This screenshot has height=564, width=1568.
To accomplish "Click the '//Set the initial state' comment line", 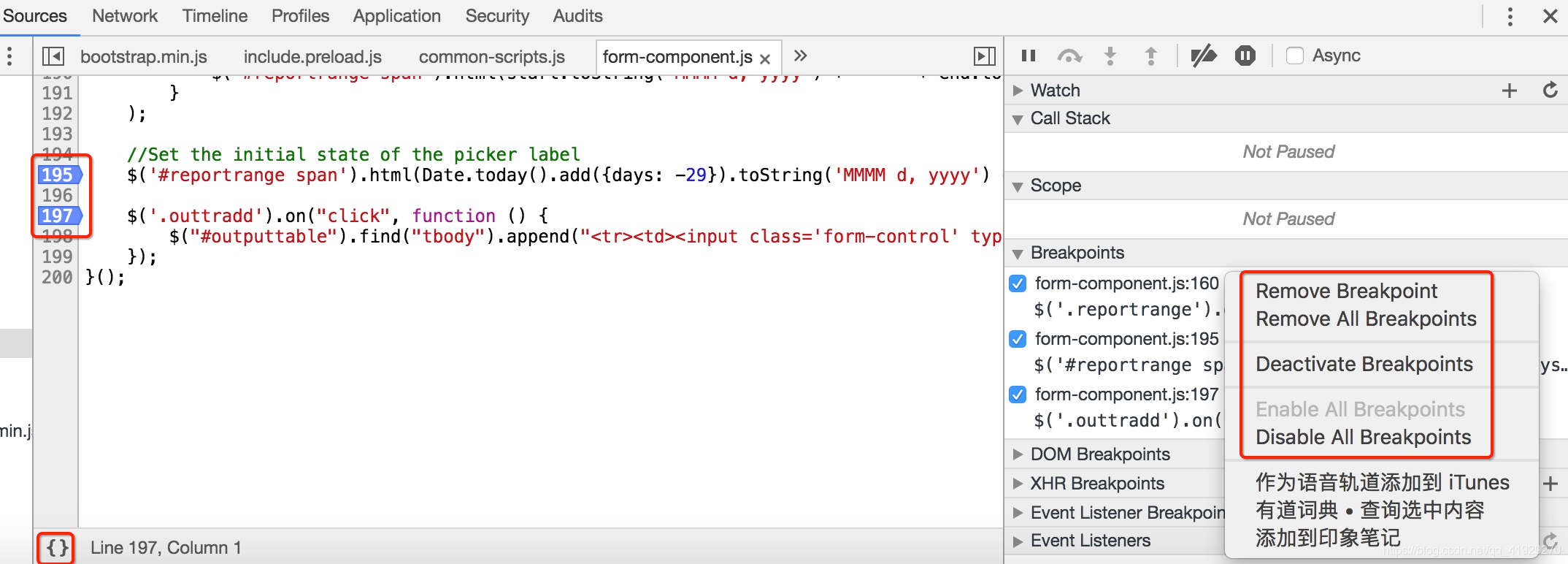I will [353, 154].
